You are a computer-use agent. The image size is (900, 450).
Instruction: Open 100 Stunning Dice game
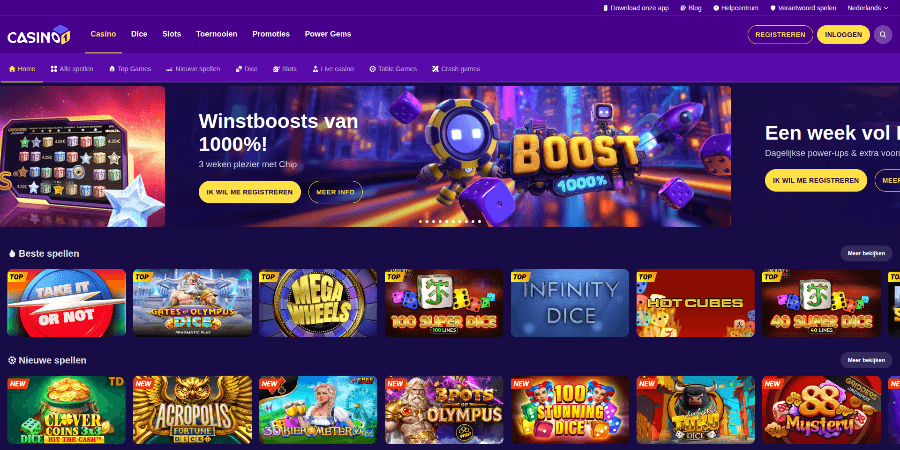tap(569, 410)
